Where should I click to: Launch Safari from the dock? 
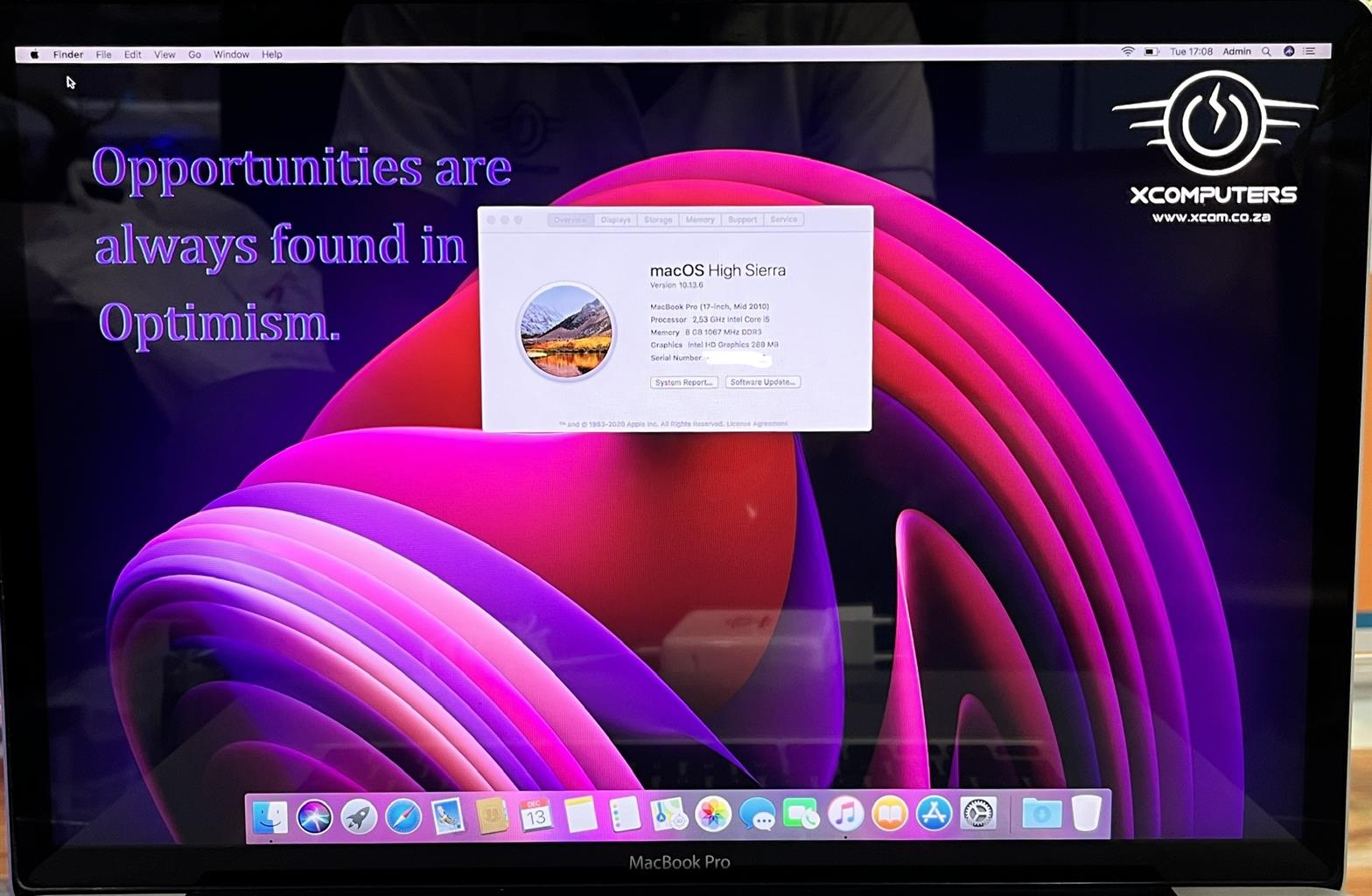coord(403,817)
